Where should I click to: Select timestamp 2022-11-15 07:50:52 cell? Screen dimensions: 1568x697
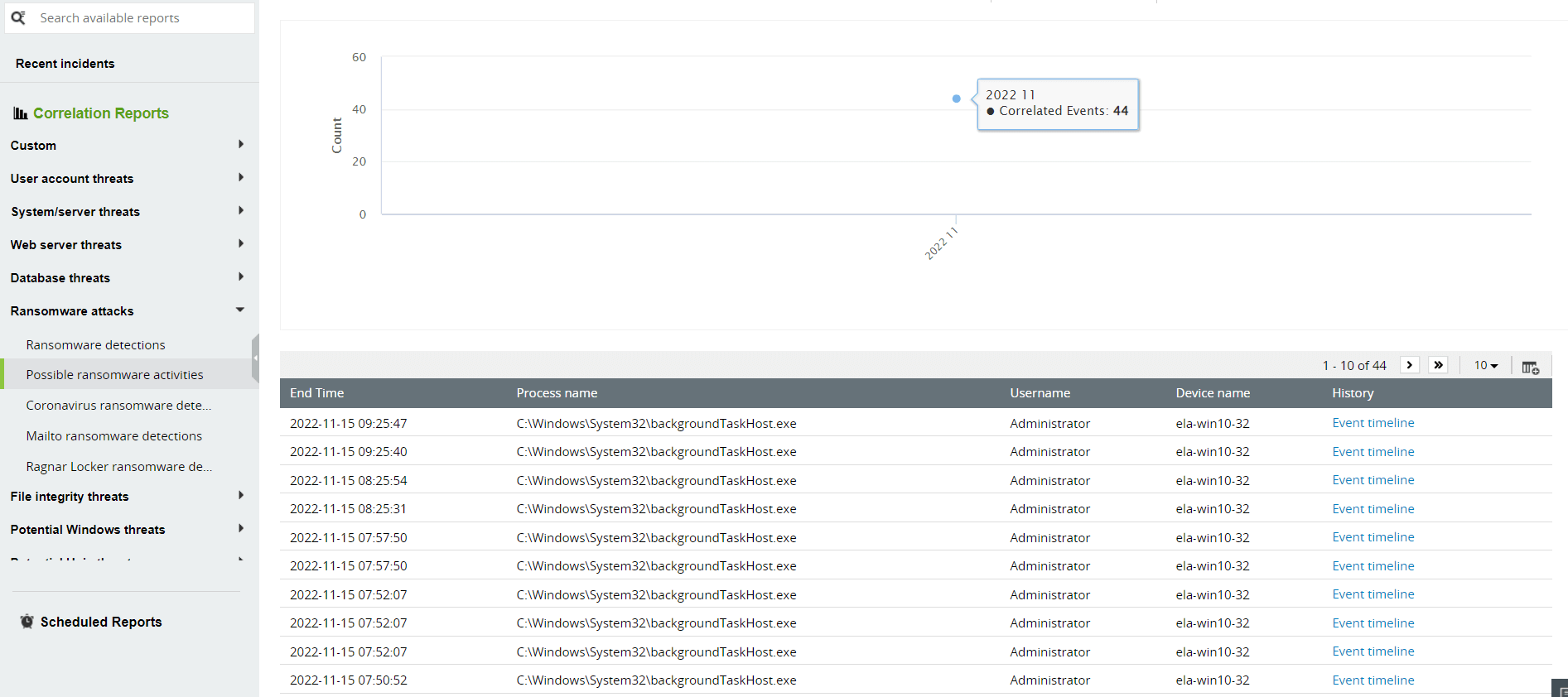point(348,680)
